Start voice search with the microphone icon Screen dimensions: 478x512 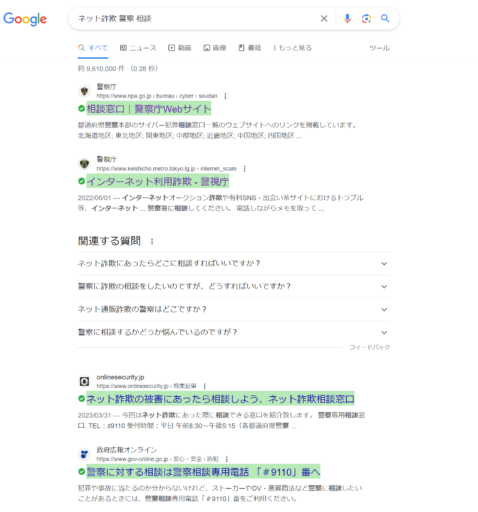(347, 19)
